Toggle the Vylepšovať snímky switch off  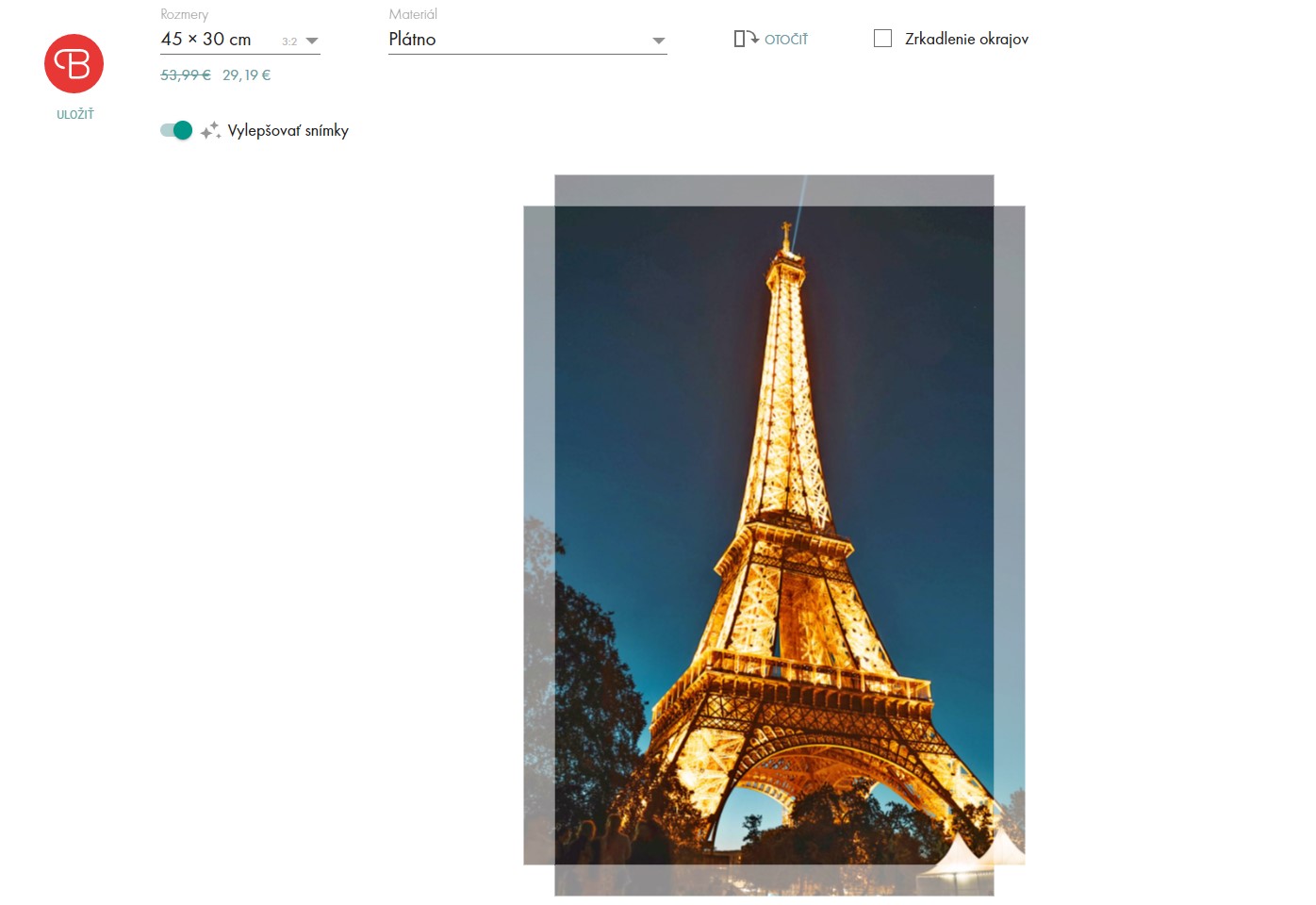tap(176, 130)
